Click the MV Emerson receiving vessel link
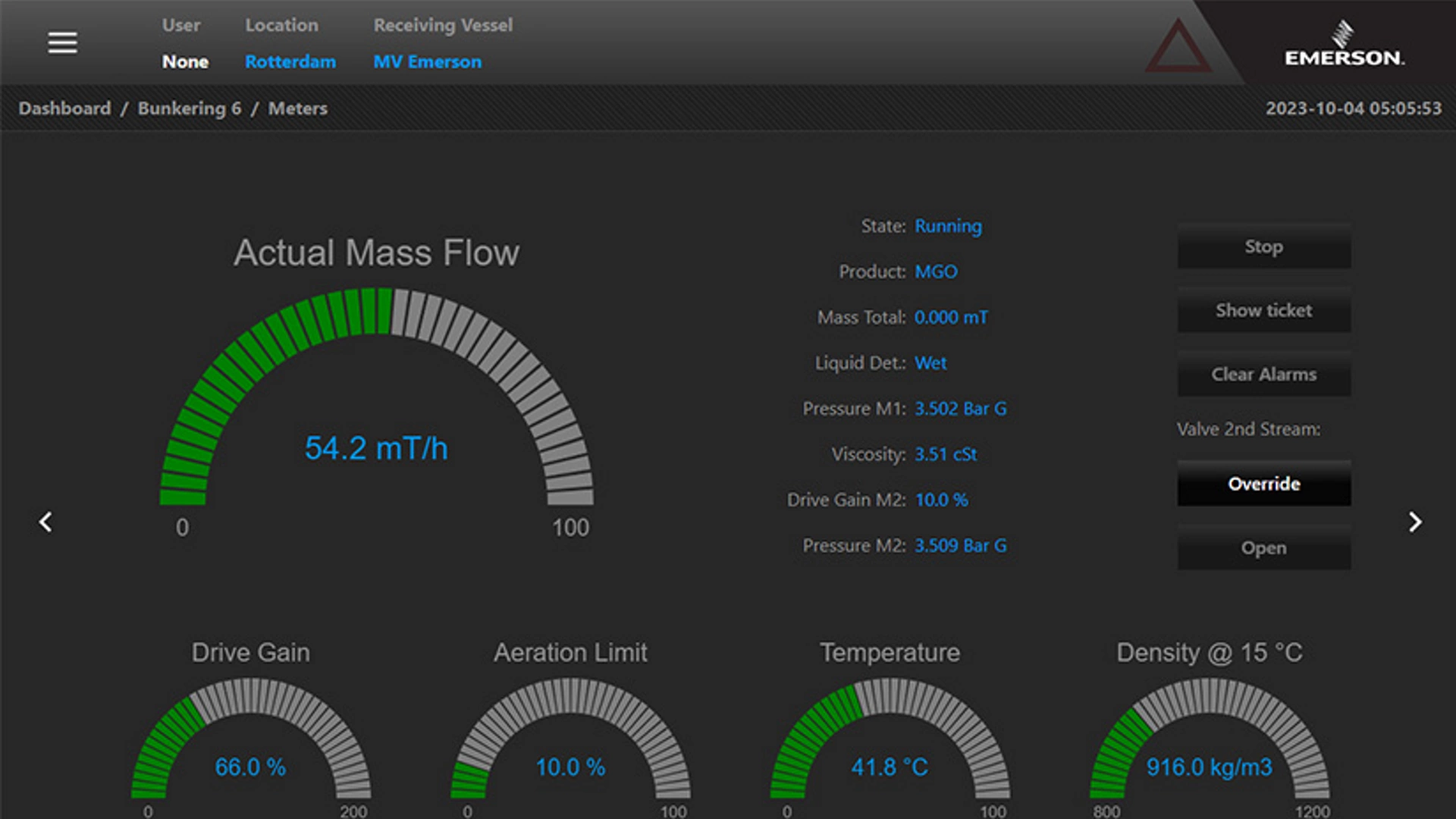Screen dimensions: 1456x819 tap(427, 61)
